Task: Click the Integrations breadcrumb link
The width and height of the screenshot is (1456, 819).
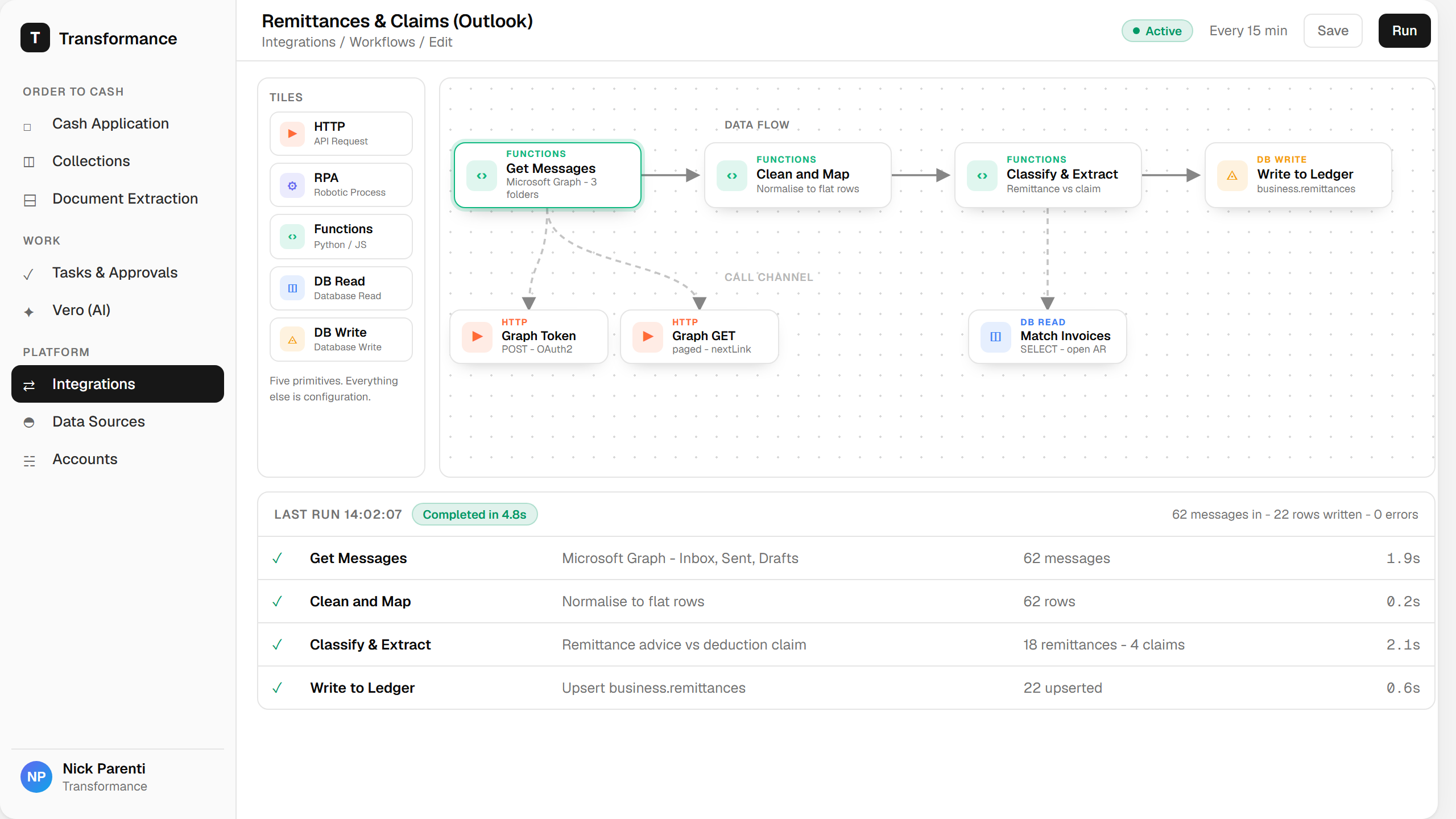Action: [x=299, y=42]
